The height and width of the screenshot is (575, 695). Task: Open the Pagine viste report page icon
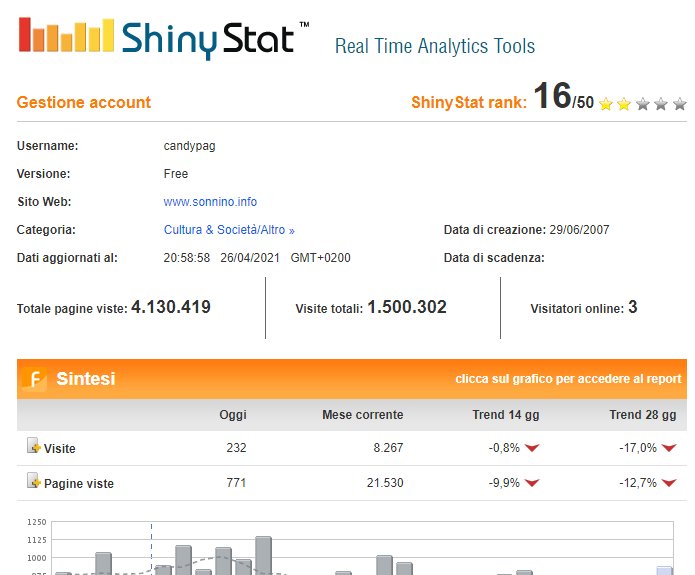click(x=34, y=481)
